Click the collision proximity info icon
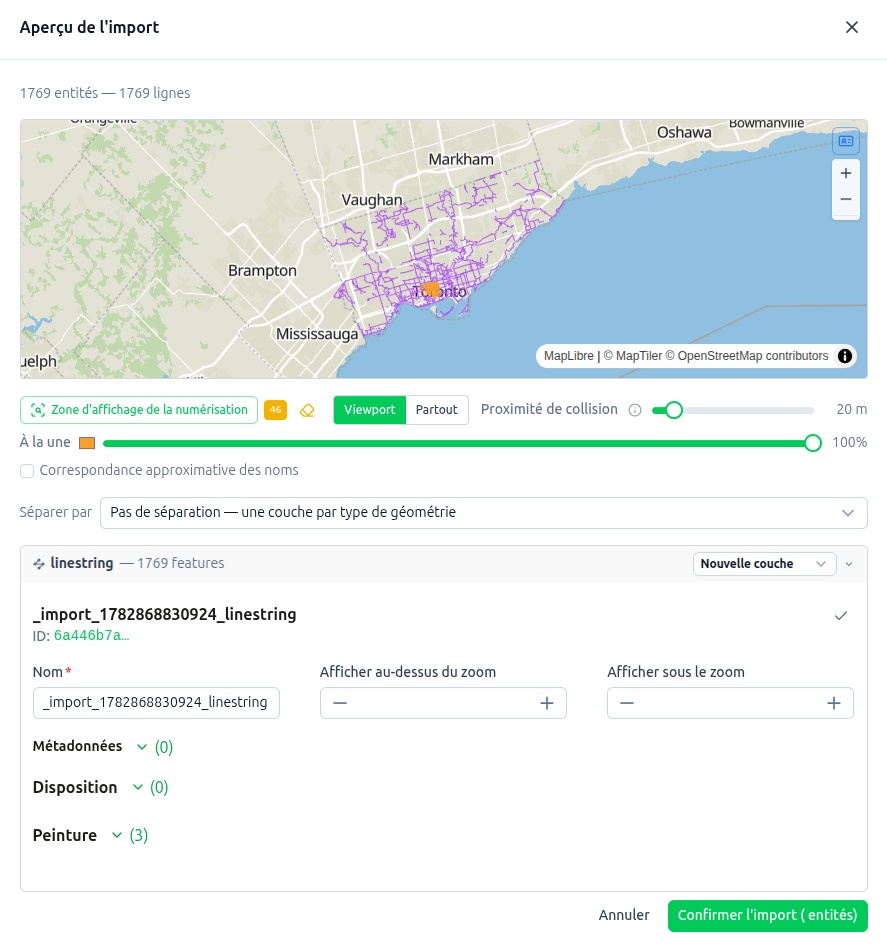Screen dimensions: 887x951 pos(635,410)
